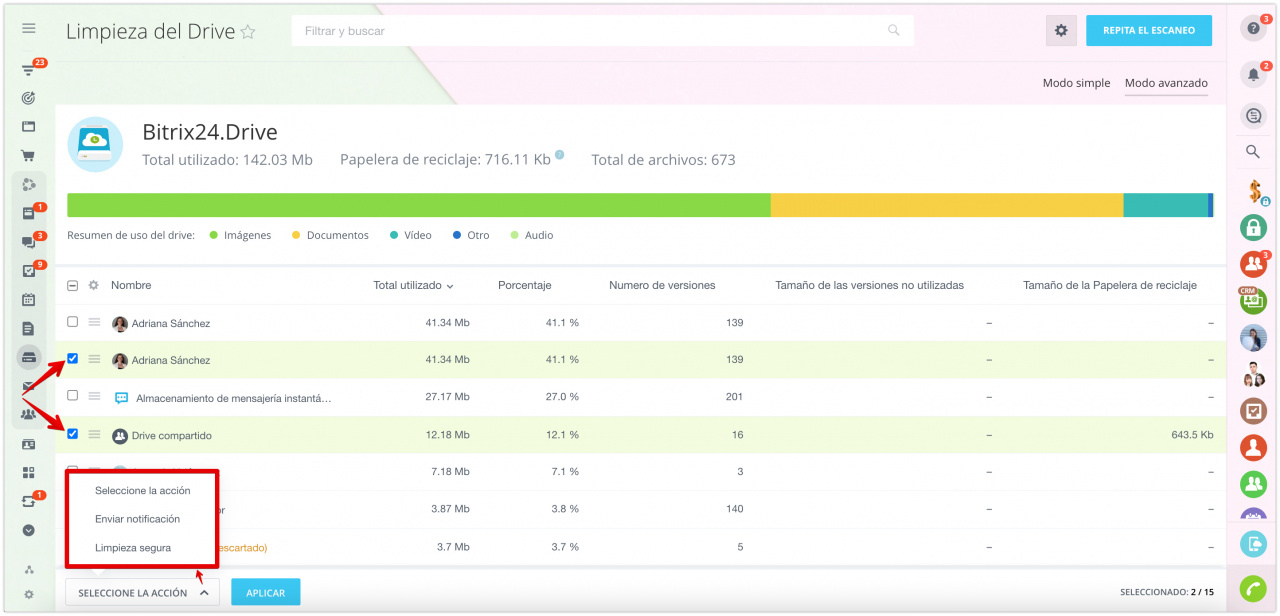Open the settings gear at bottom of left sidebar
1280x616 pixels.
pyautogui.click(x=29, y=594)
